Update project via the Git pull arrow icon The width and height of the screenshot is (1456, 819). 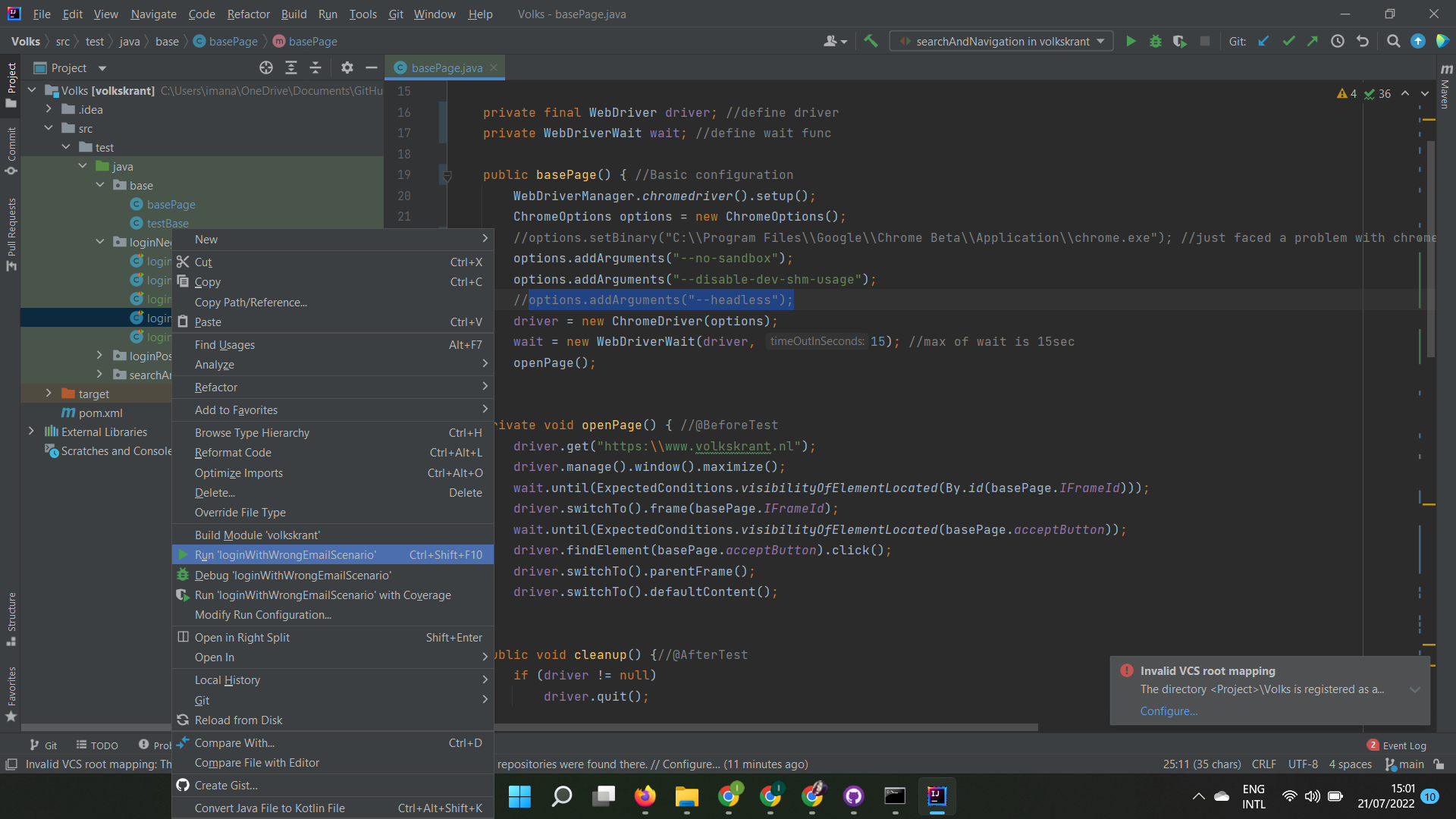click(1263, 41)
